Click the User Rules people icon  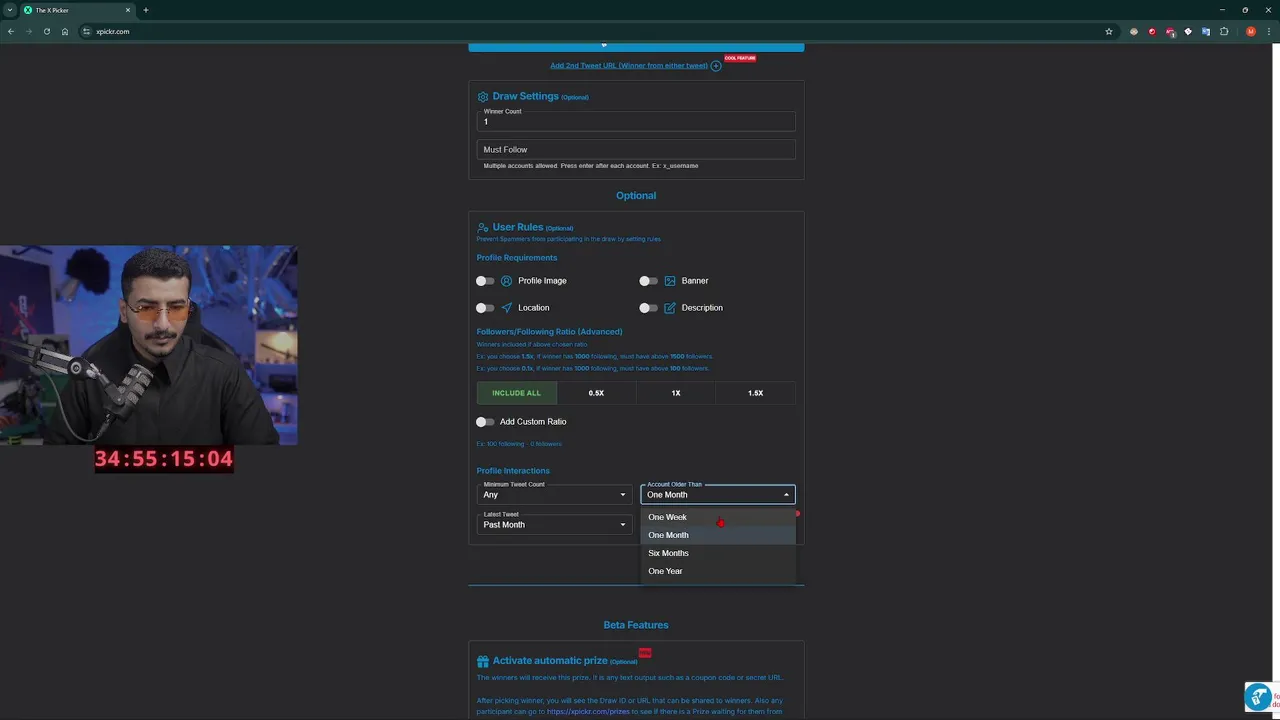point(483,228)
